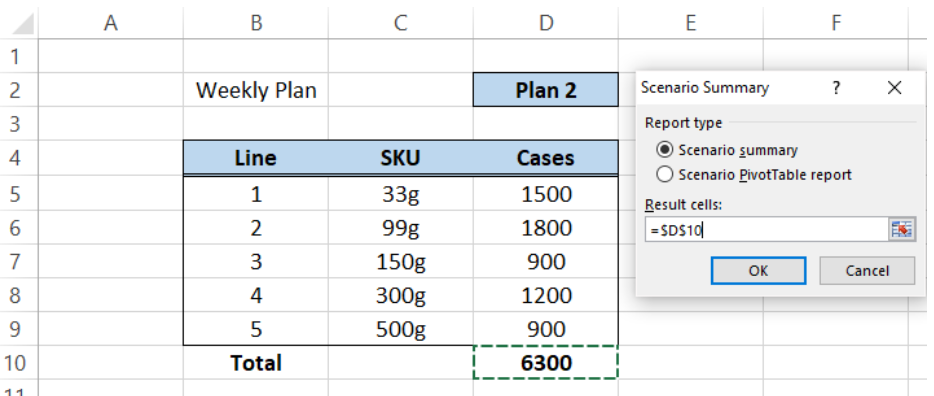Select the Total value cell 6300
The image size is (934, 396).
click(x=546, y=363)
